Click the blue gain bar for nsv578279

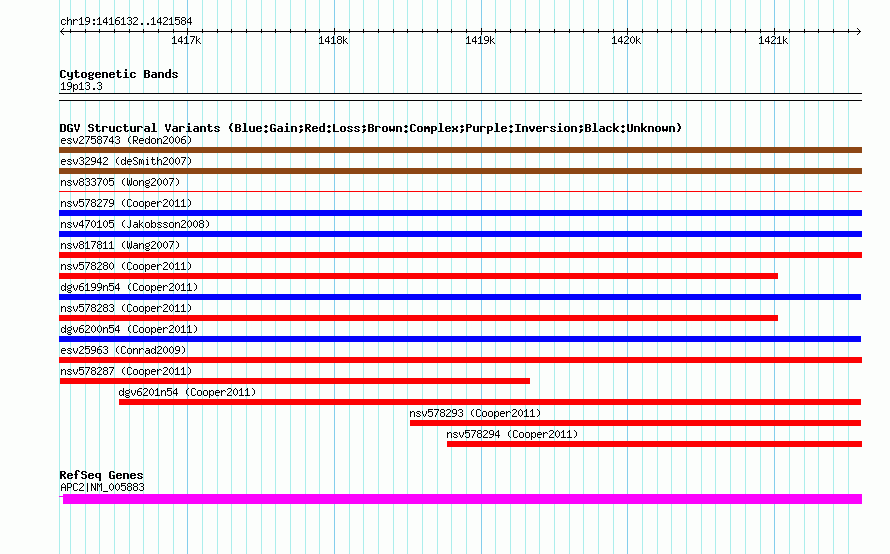(x=460, y=213)
